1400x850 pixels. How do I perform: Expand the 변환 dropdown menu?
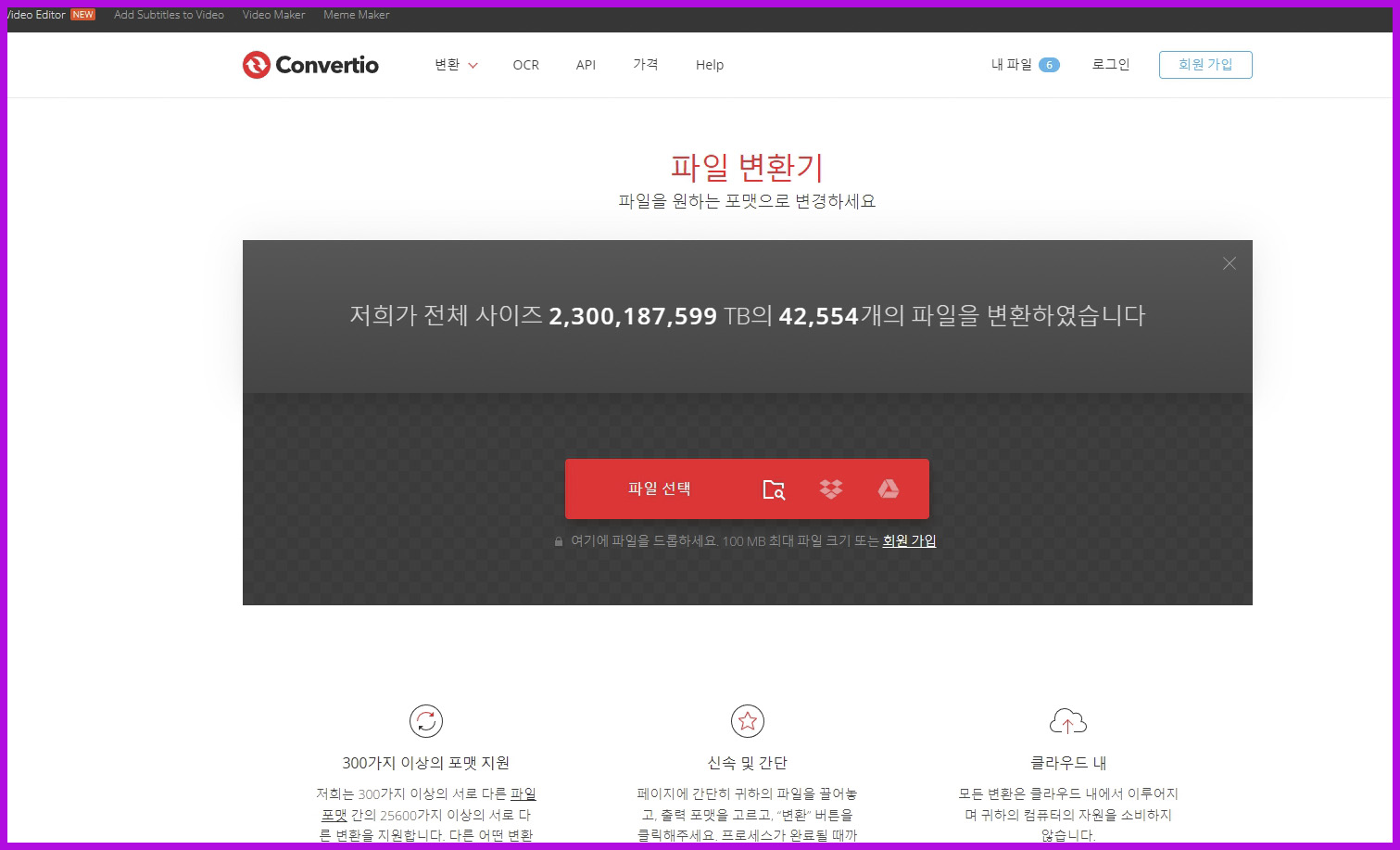(x=455, y=65)
